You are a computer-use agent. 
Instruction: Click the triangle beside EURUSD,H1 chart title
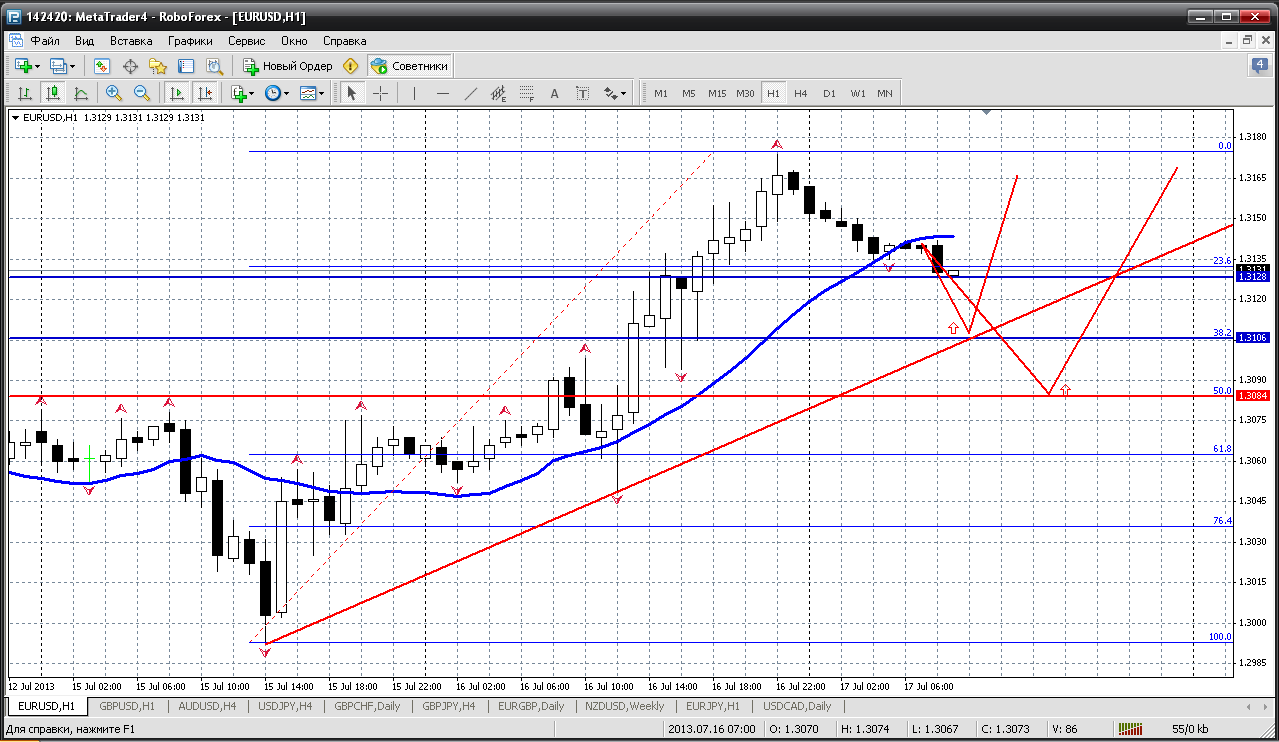point(15,118)
